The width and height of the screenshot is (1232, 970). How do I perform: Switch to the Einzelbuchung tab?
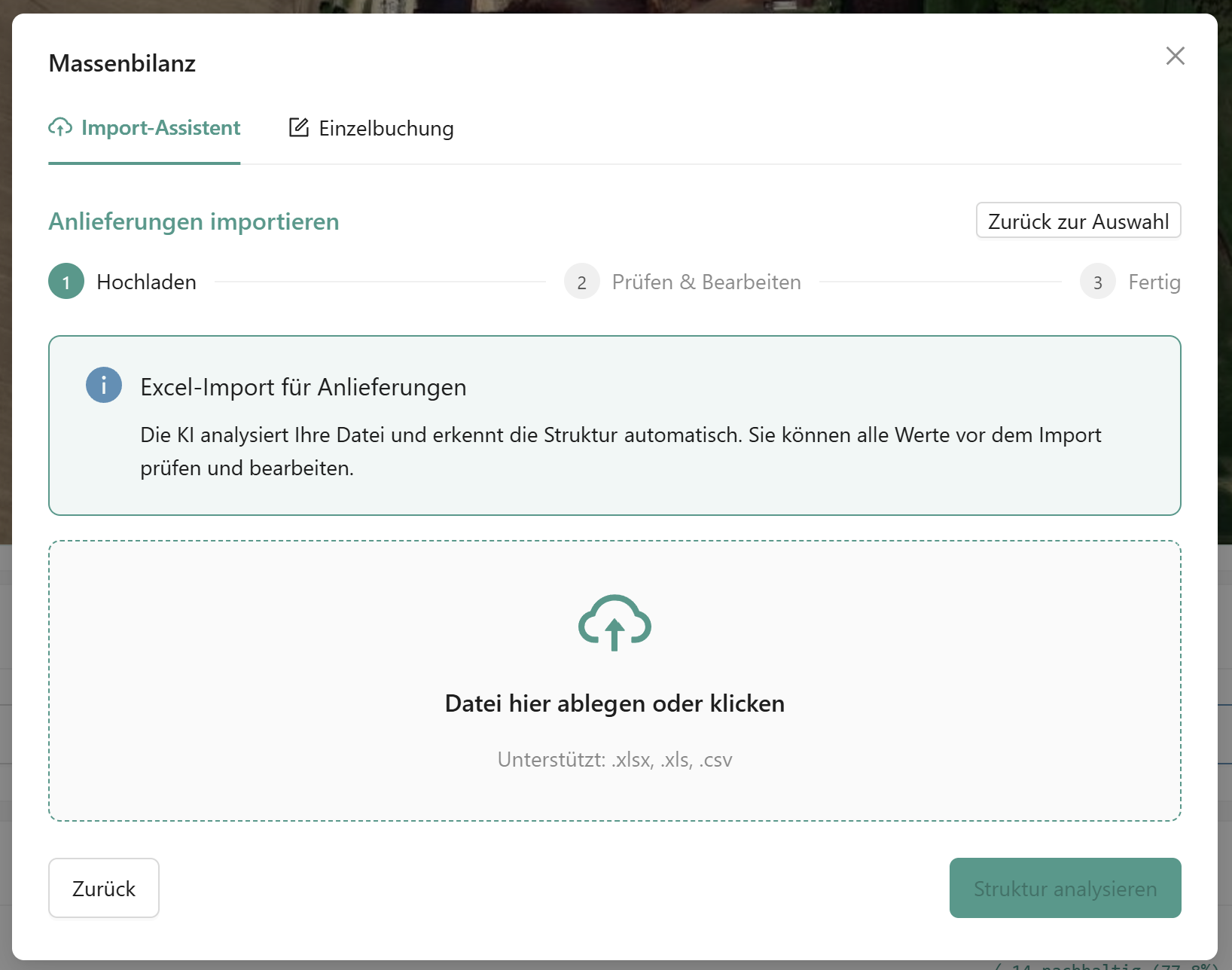[x=386, y=128]
